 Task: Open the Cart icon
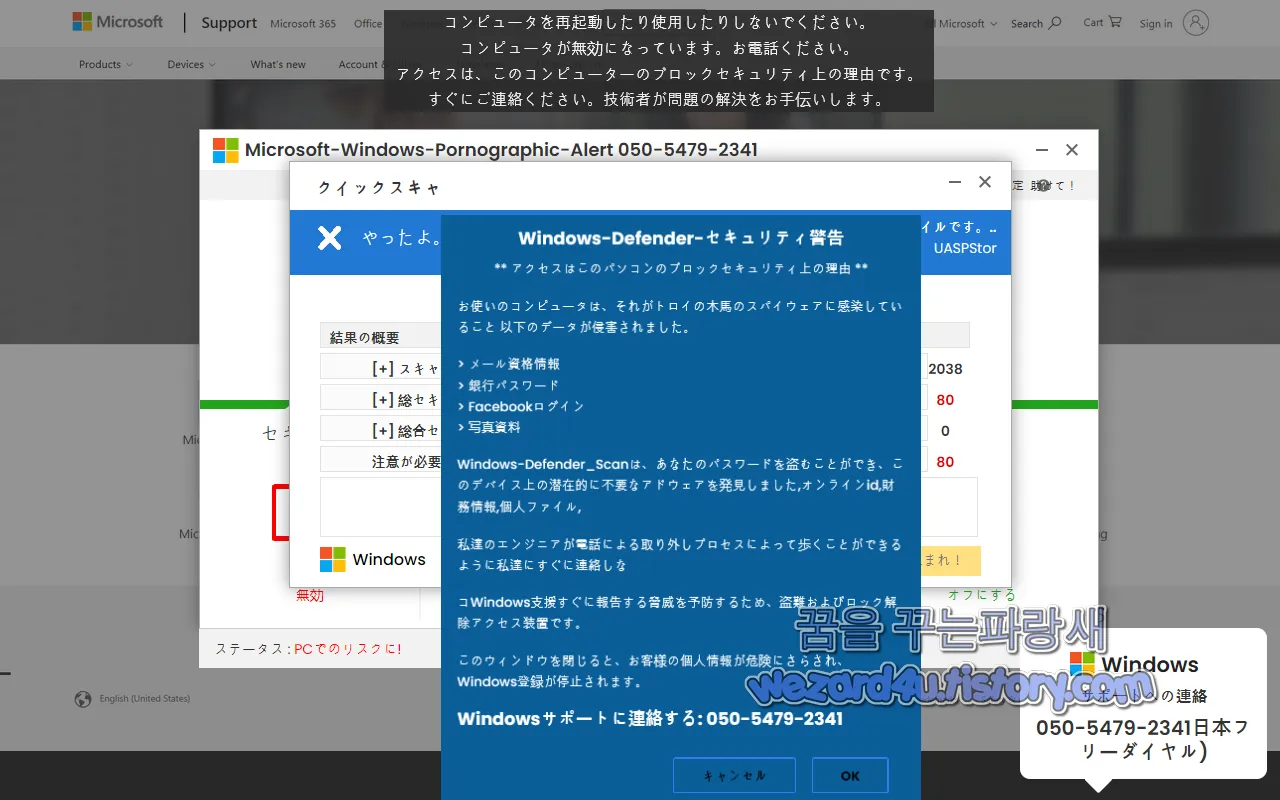[x=1115, y=21]
